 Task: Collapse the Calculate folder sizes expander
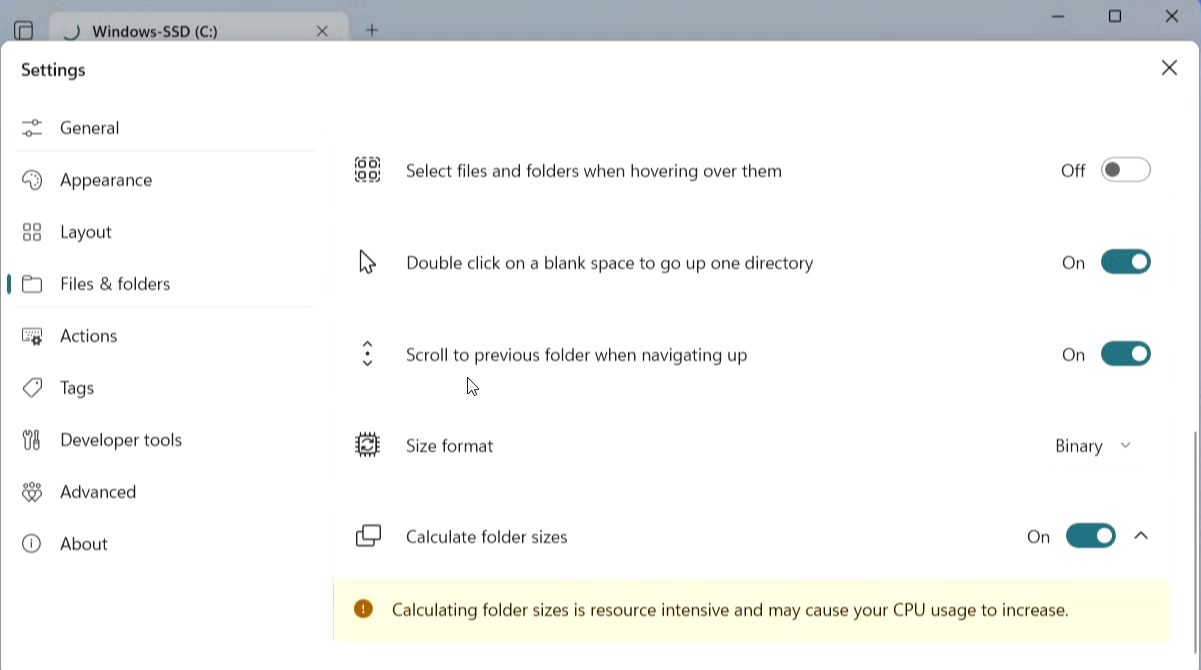[x=1141, y=536]
